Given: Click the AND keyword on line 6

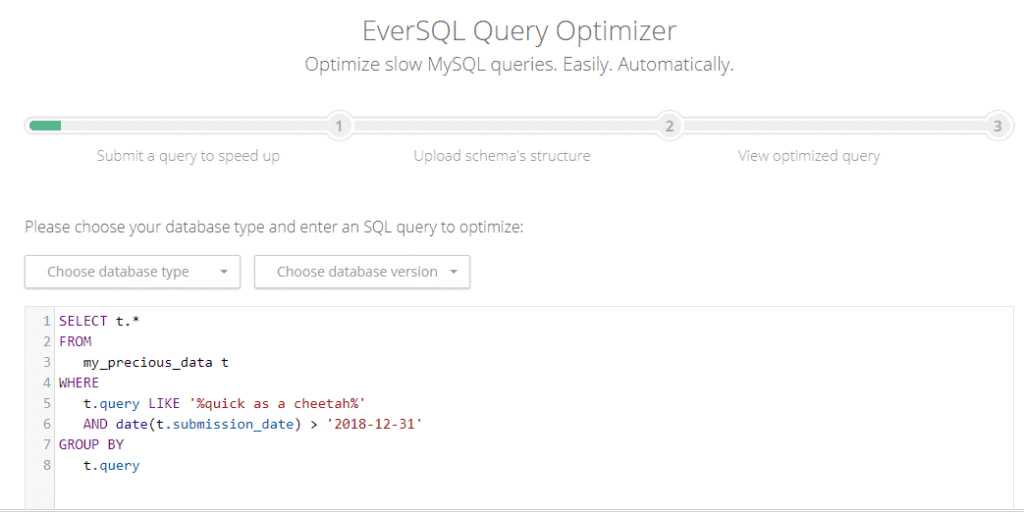Looking at the screenshot, I should click(x=95, y=424).
